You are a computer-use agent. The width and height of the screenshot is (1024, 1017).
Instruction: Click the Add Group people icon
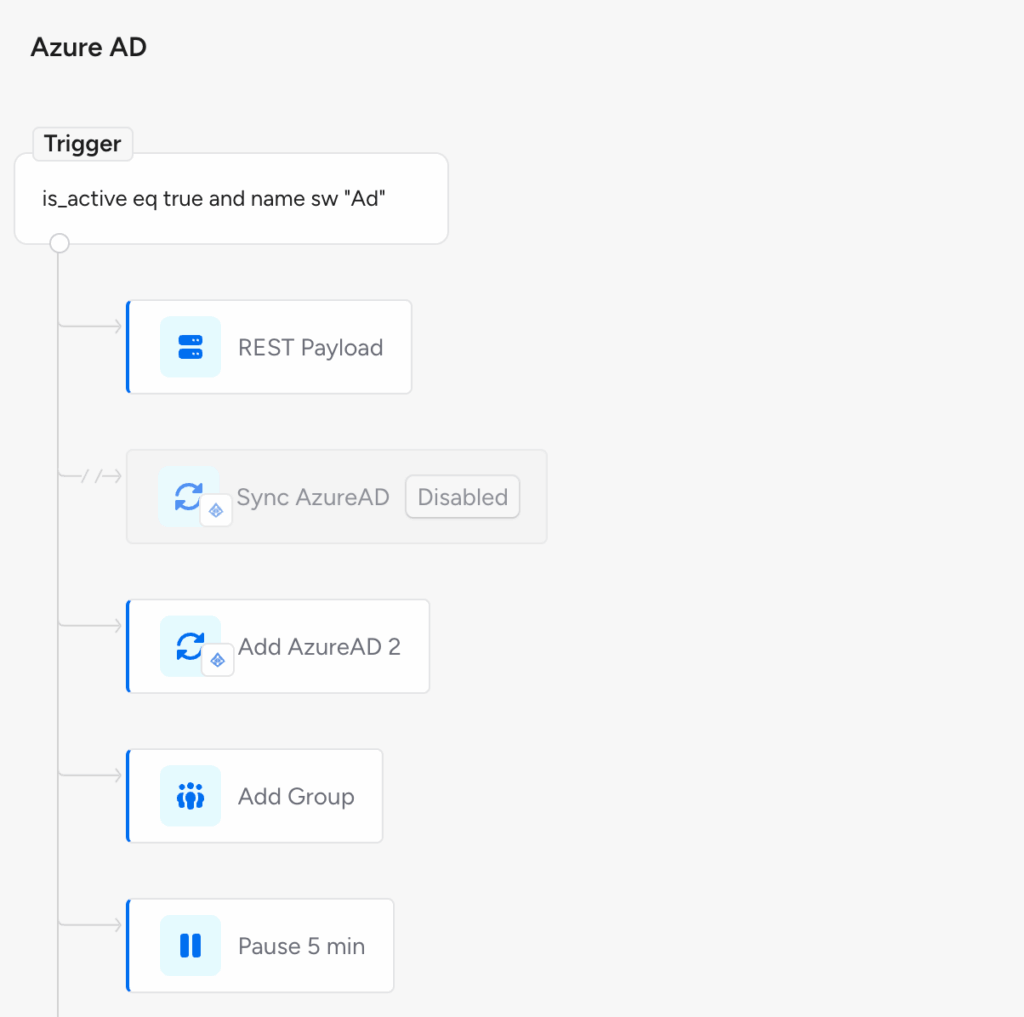point(190,796)
